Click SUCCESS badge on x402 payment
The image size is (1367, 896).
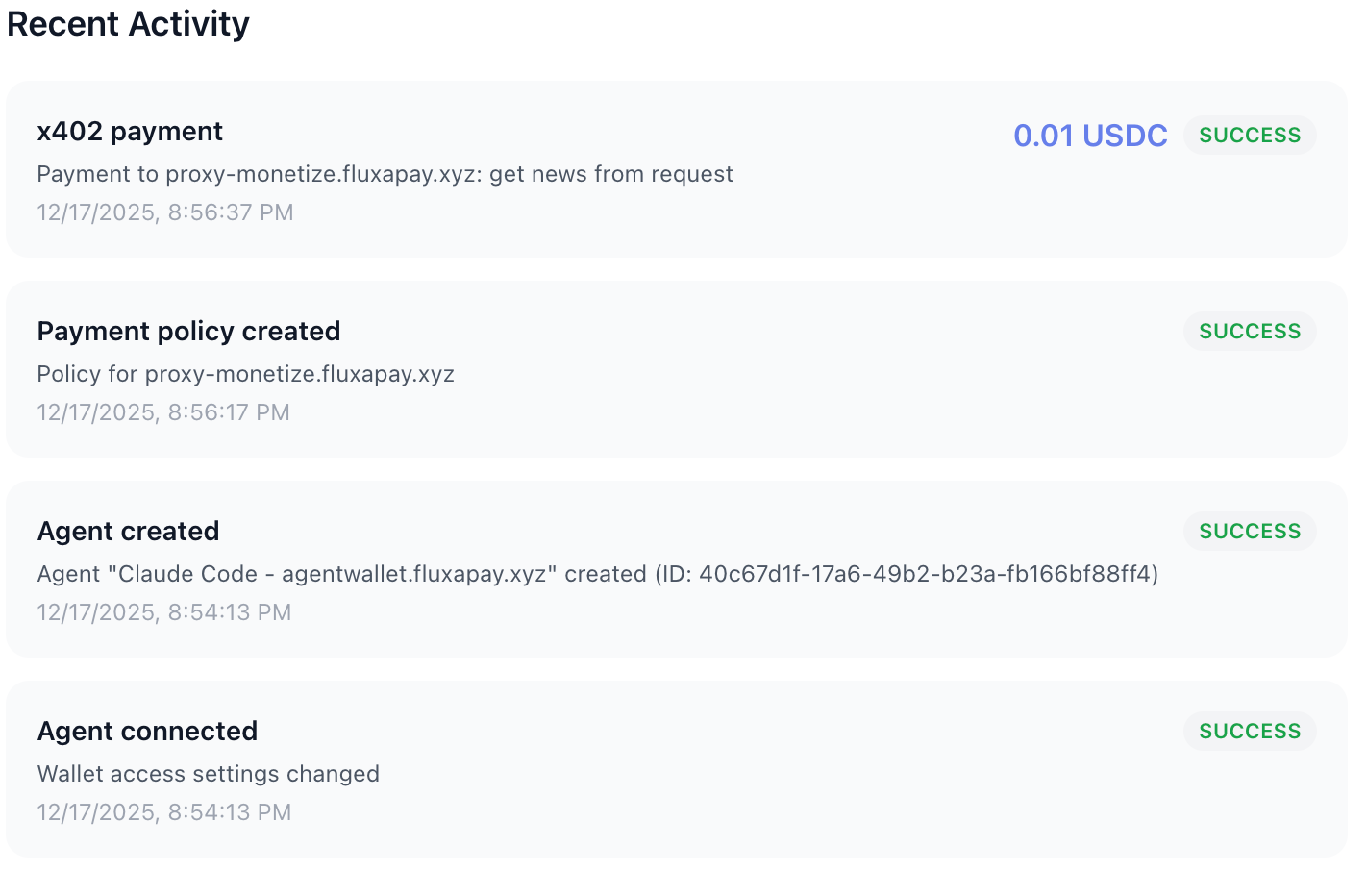point(1250,136)
